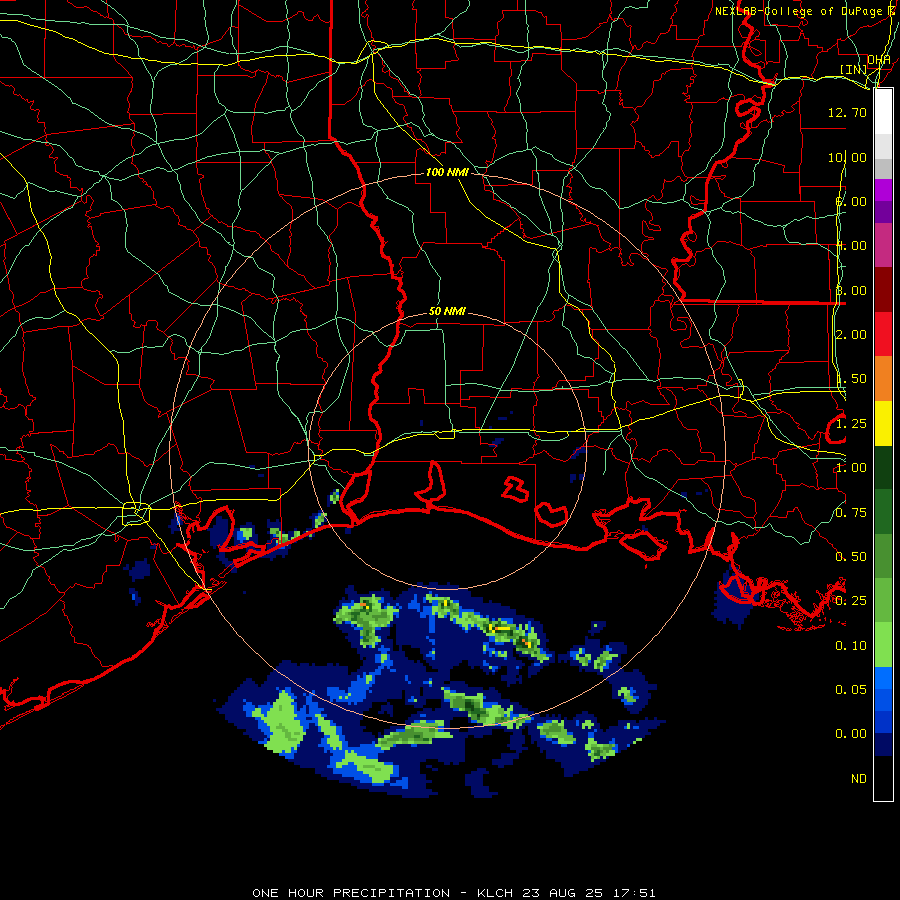Image resolution: width=900 pixels, height=900 pixels.
Task: Select the dark red legend swatch
Action: click(883, 290)
